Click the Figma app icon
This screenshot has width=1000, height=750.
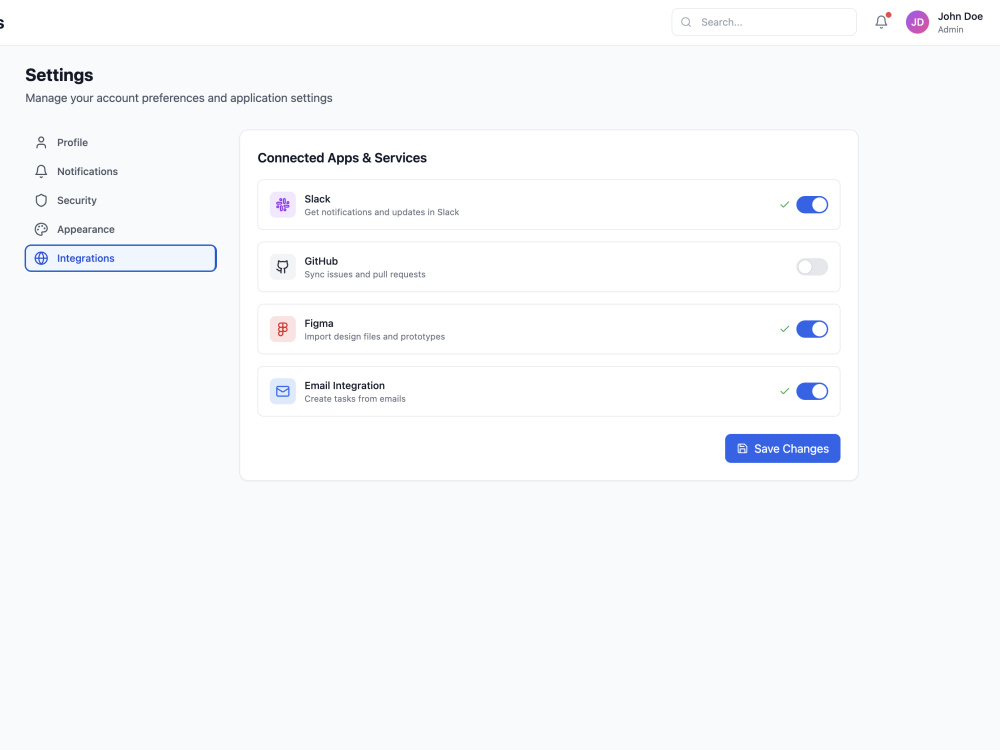pyautogui.click(x=283, y=329)
